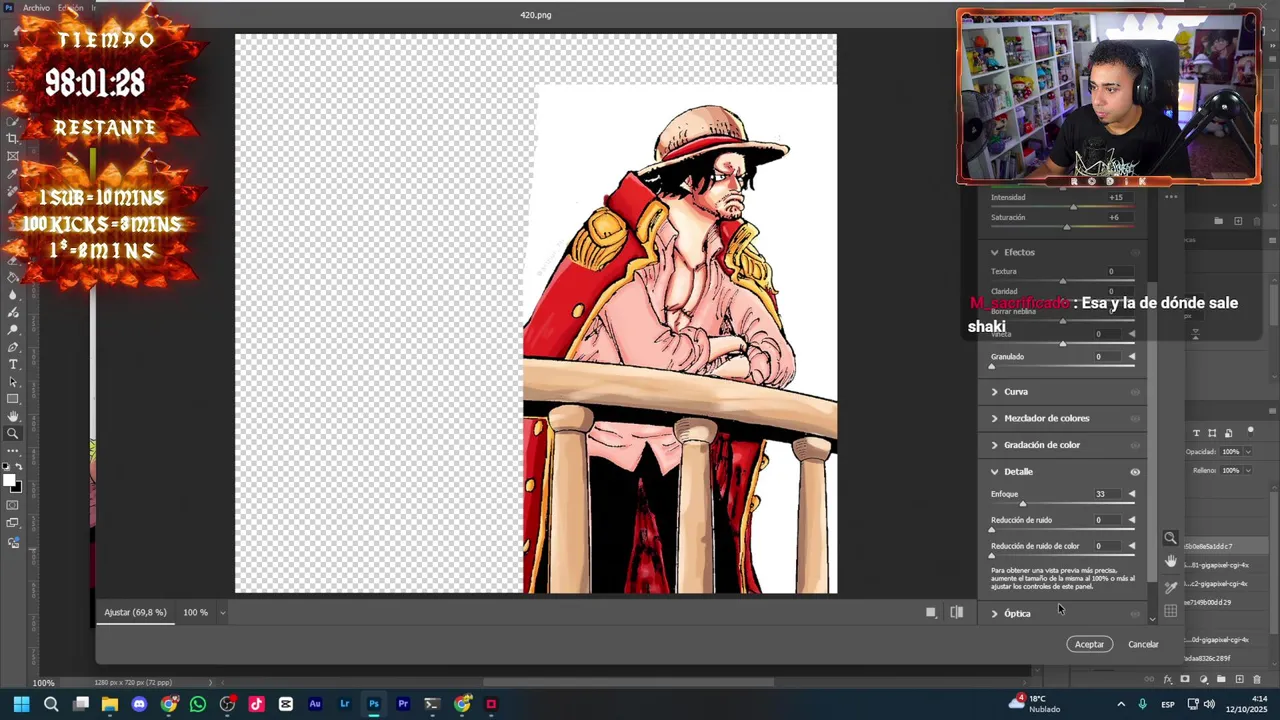Viewport: 1280px width, 720px height.
Task: Click the horizontal scrollbar below canvas
Action: click(x=628, y=684)
